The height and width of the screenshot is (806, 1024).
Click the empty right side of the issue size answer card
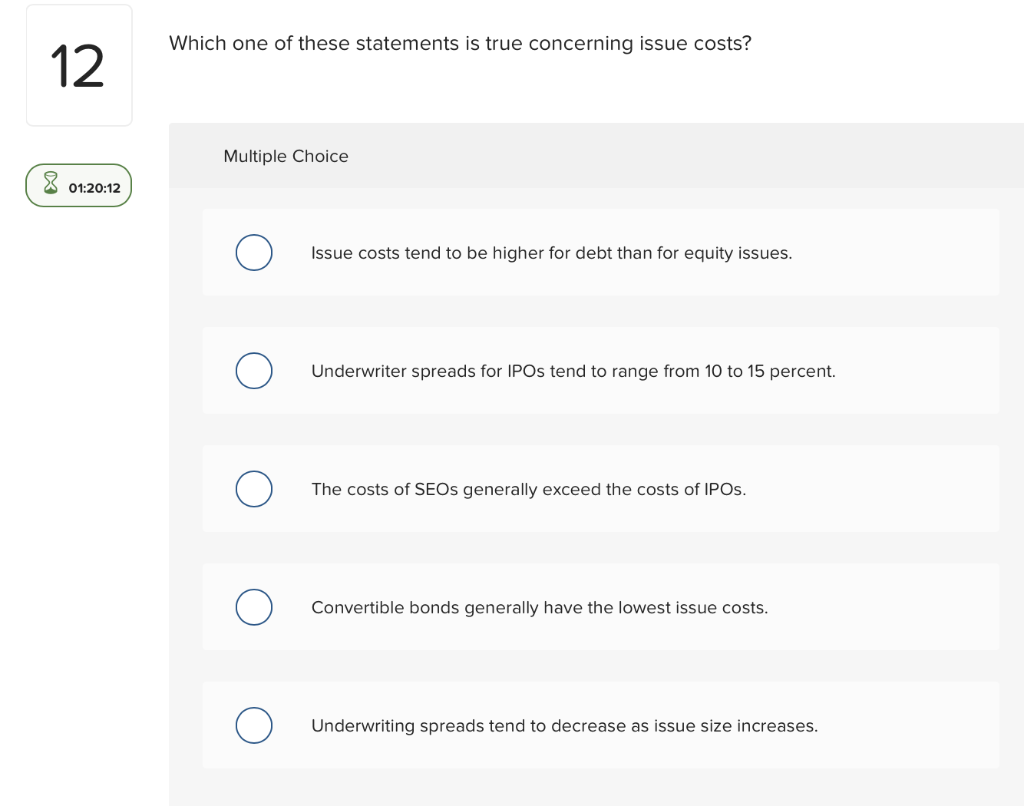coord(910,725)
